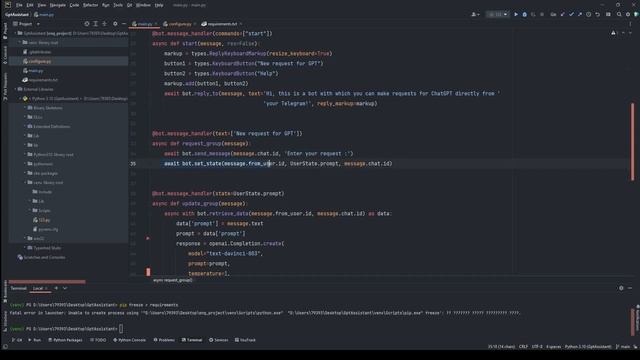640x360 pixels.
Task: Open IDE settings gear in top toolbar
Action: pos(628,14)
